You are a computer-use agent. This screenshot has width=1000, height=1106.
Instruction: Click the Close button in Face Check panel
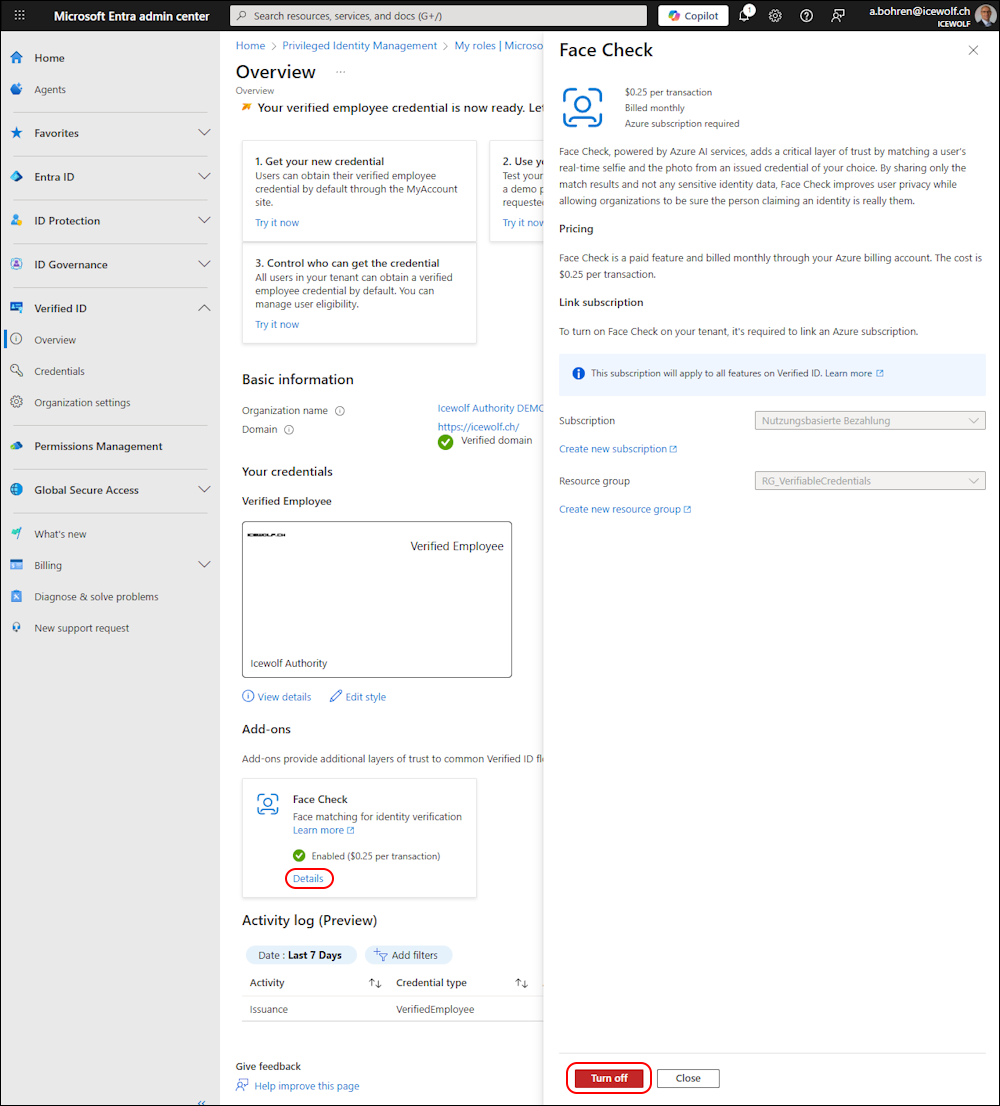tap(688, 1078)
